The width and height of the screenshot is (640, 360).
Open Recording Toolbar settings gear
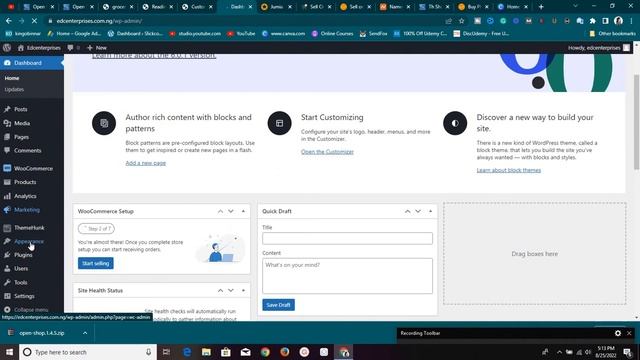click(618, 333)
